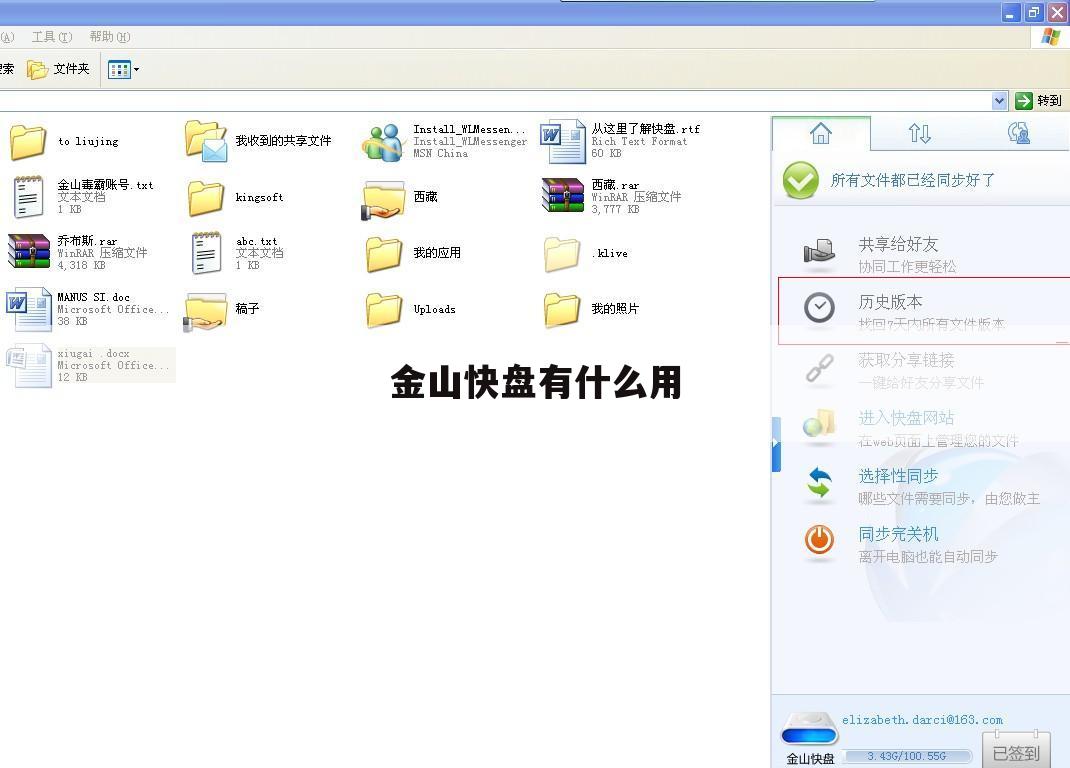
Task: Expand the blue side panel collapse handle
Action: point(776,444)
